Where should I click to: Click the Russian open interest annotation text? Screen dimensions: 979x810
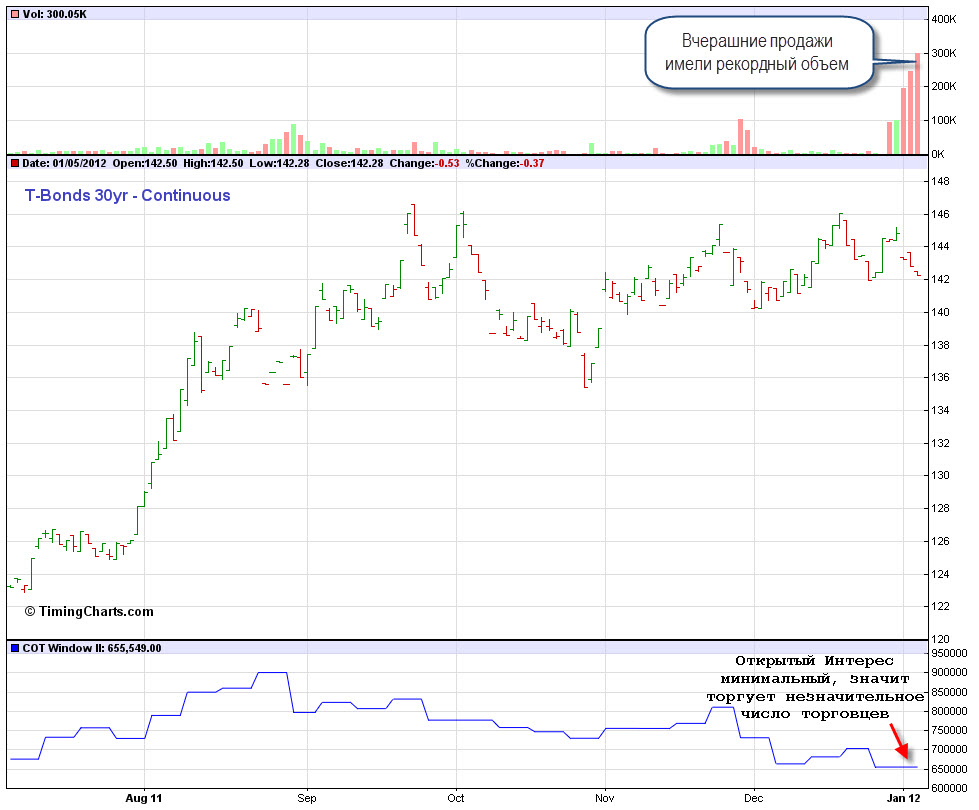[814, 688]
